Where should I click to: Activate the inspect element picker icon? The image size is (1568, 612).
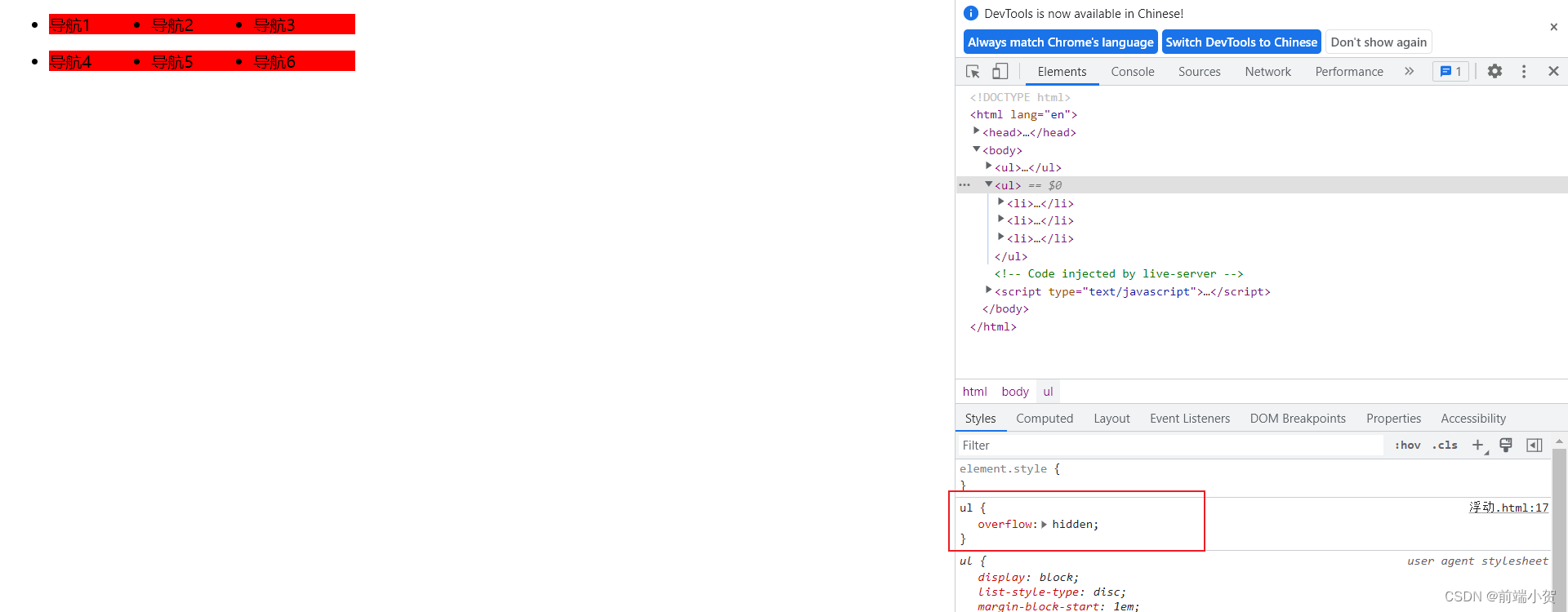pos(973,72)
